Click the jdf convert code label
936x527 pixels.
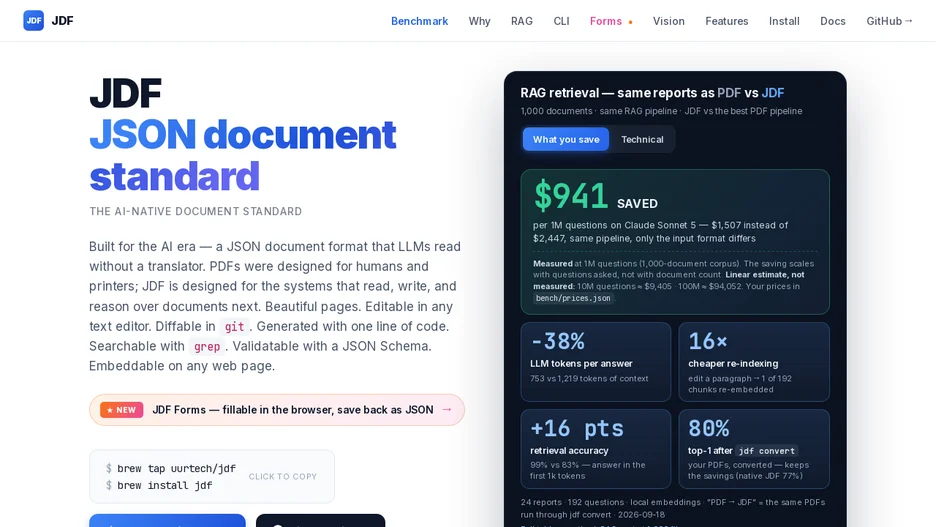(767, 451)
